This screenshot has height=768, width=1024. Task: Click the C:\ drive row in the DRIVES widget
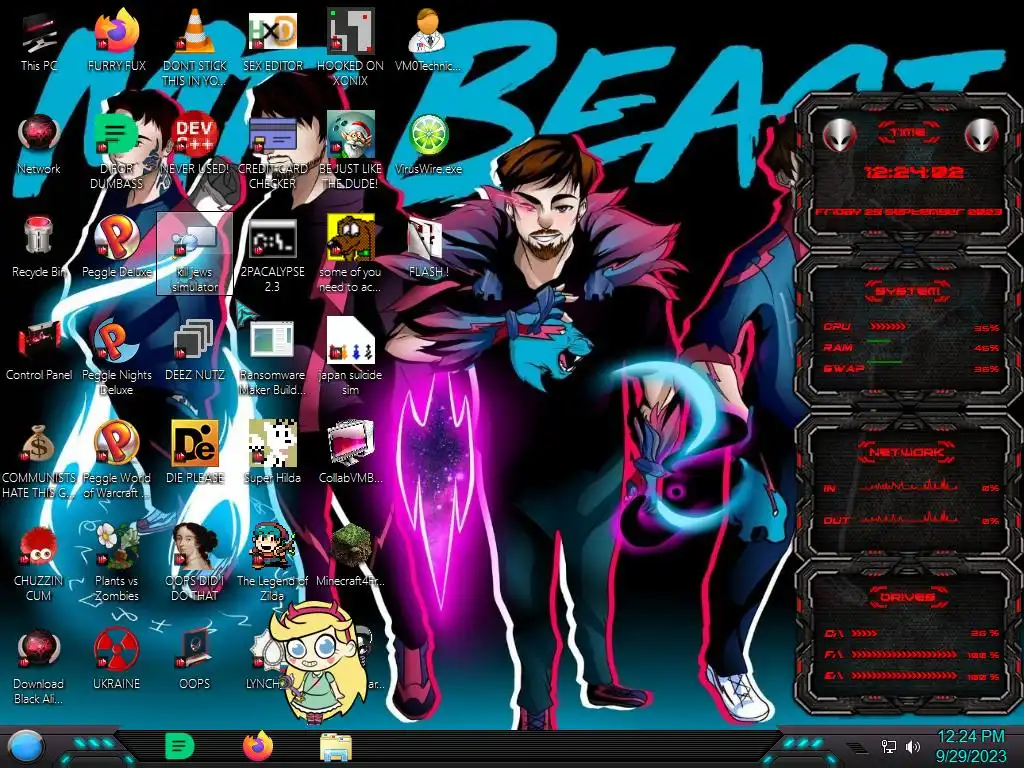tap(911, 633)
